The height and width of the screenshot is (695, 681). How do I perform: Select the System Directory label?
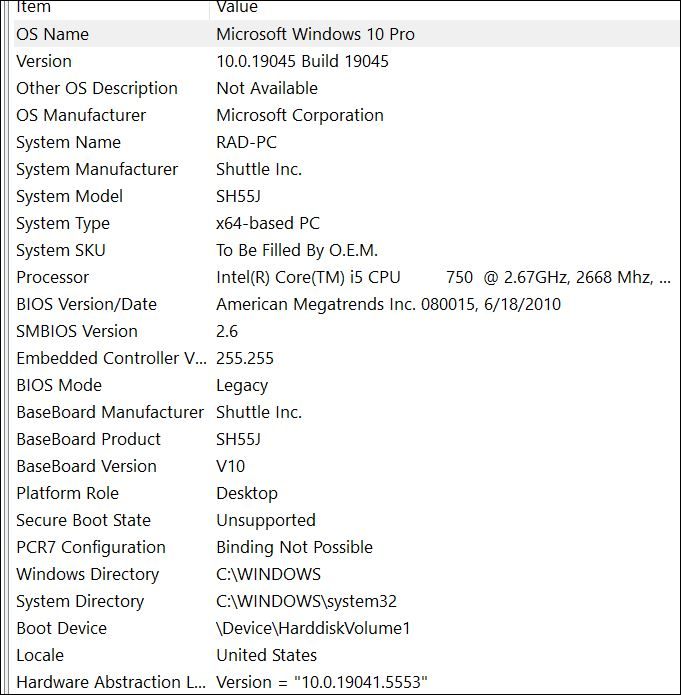point(80,601)
